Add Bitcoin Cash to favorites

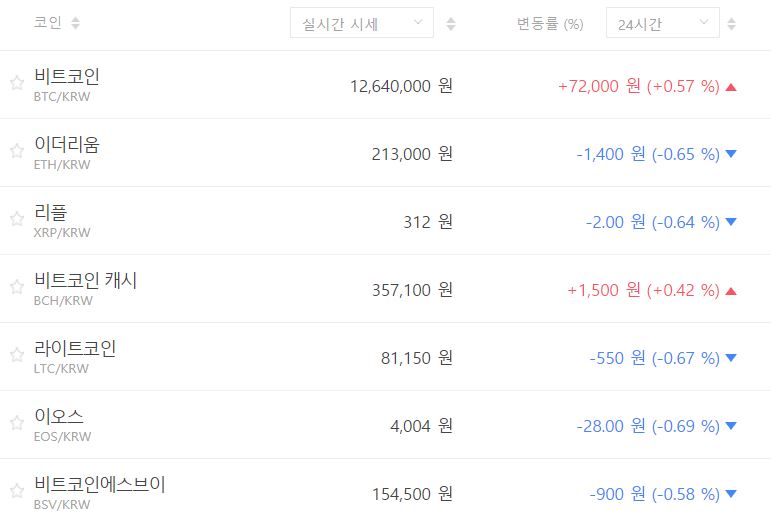pyautogui.click(x=16, y=287)
